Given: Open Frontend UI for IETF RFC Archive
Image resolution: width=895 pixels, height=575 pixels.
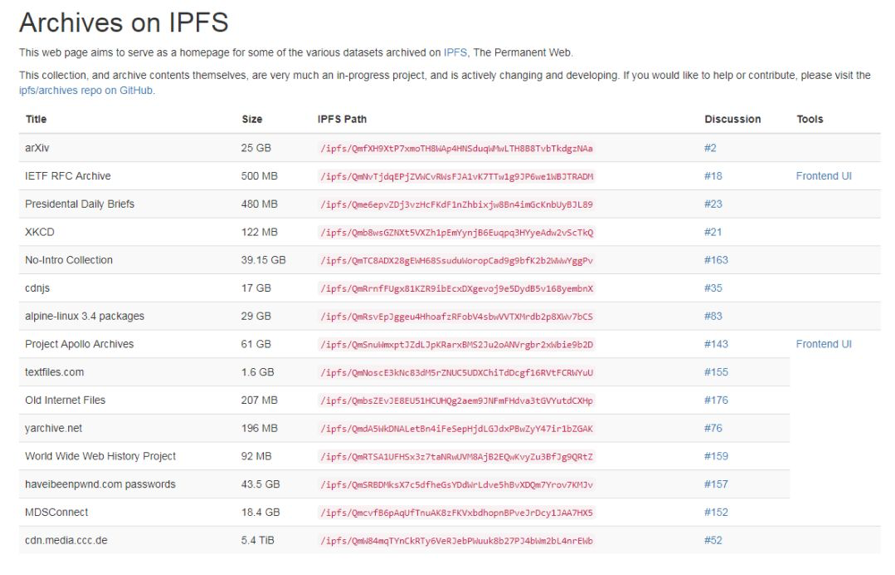Looking at the screenshot, I should [x=824, y=176].
